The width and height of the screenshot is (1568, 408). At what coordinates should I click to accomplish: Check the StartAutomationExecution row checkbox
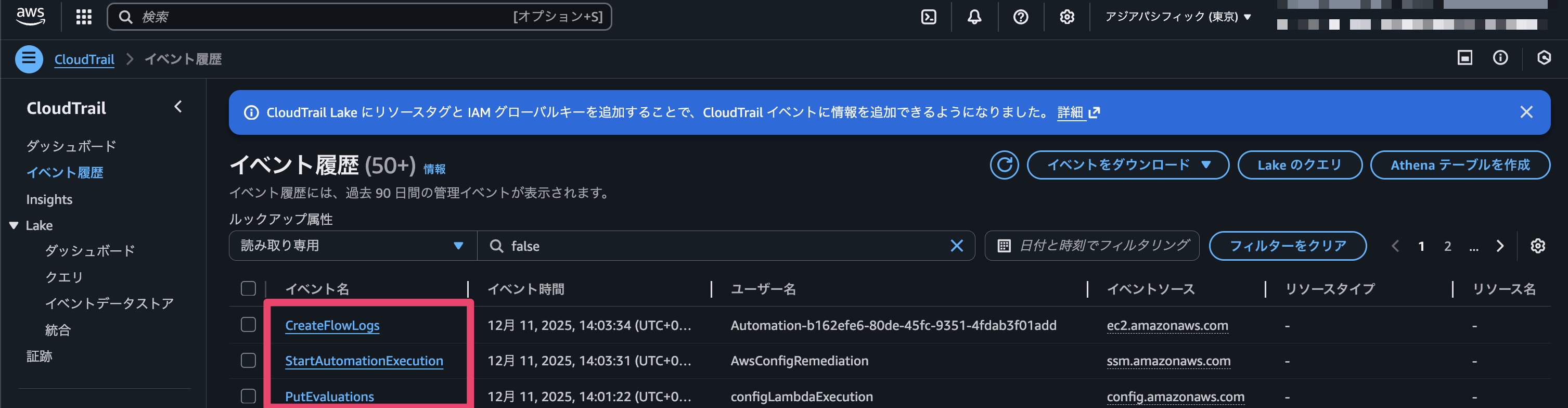248,361
